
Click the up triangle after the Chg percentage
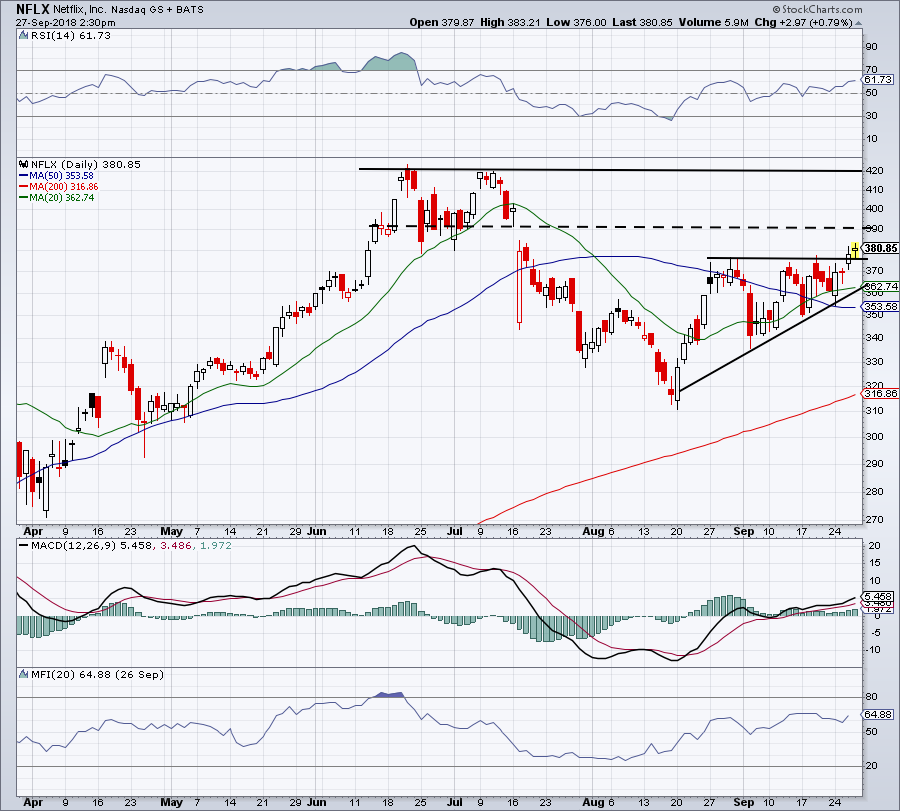858,24
